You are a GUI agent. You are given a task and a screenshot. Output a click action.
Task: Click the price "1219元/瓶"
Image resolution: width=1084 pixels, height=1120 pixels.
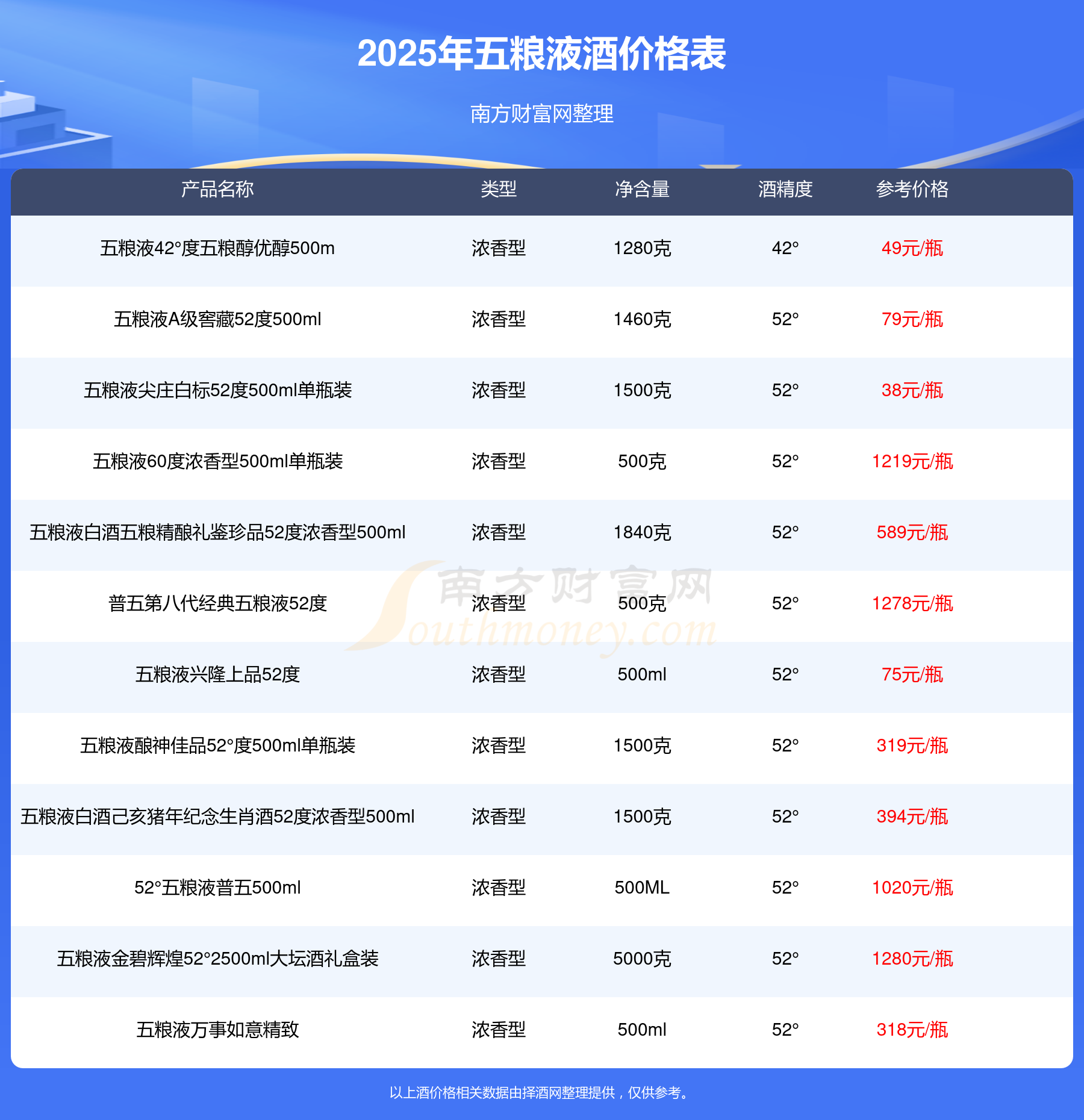[x=912, y=461]
